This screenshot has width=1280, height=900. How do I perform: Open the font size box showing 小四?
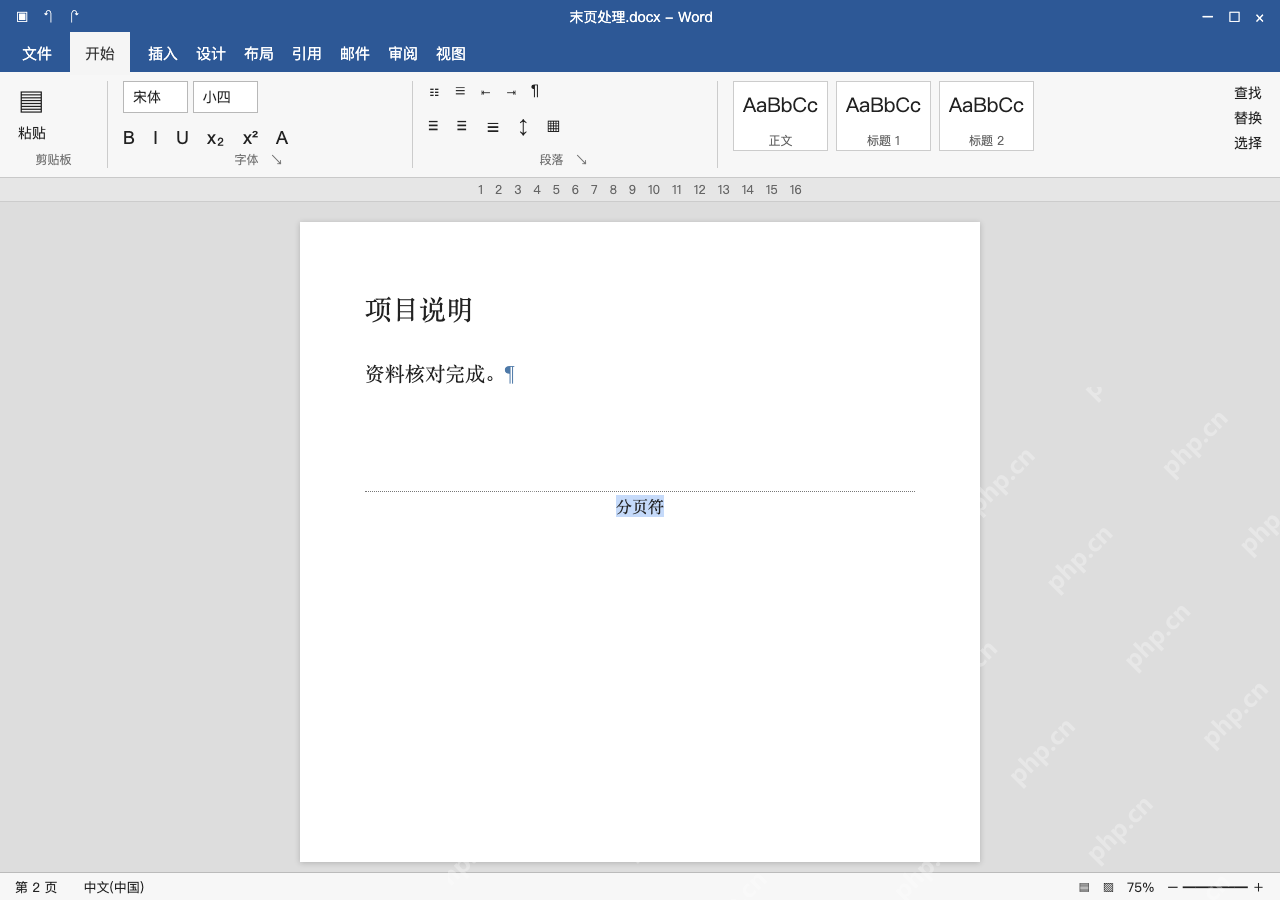coord(225,97)
